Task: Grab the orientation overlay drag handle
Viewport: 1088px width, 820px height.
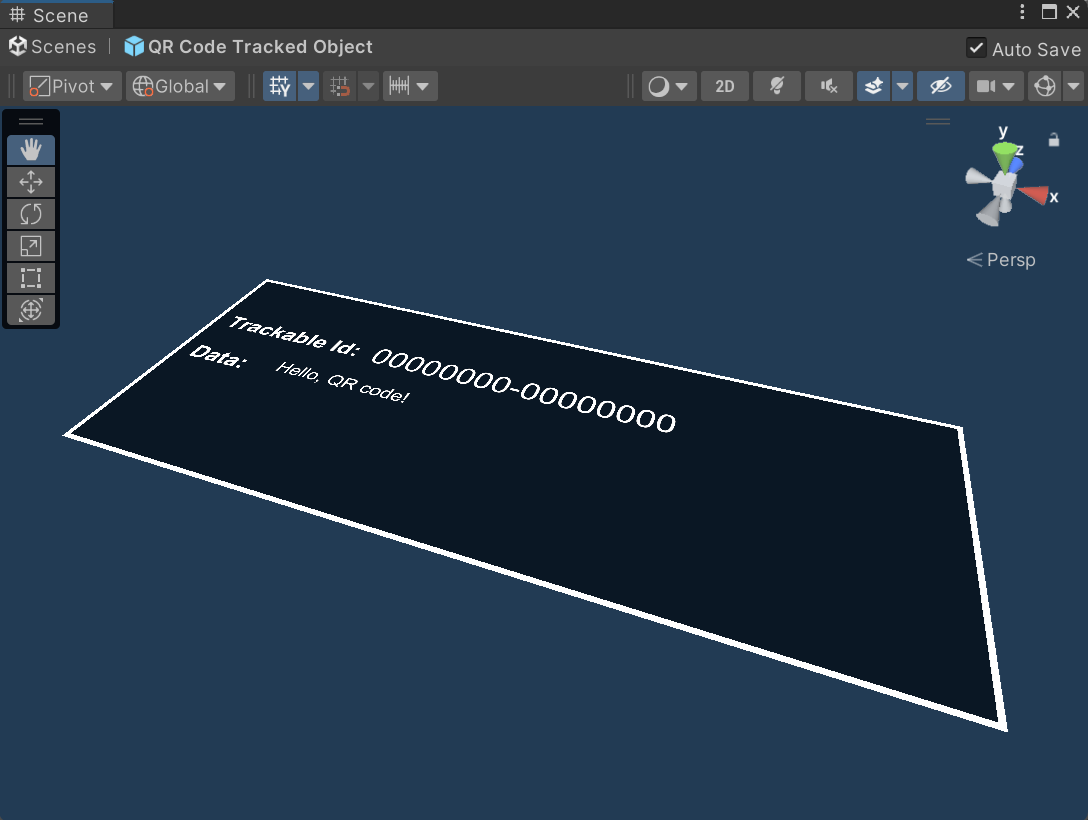Action: coord(938,121)
